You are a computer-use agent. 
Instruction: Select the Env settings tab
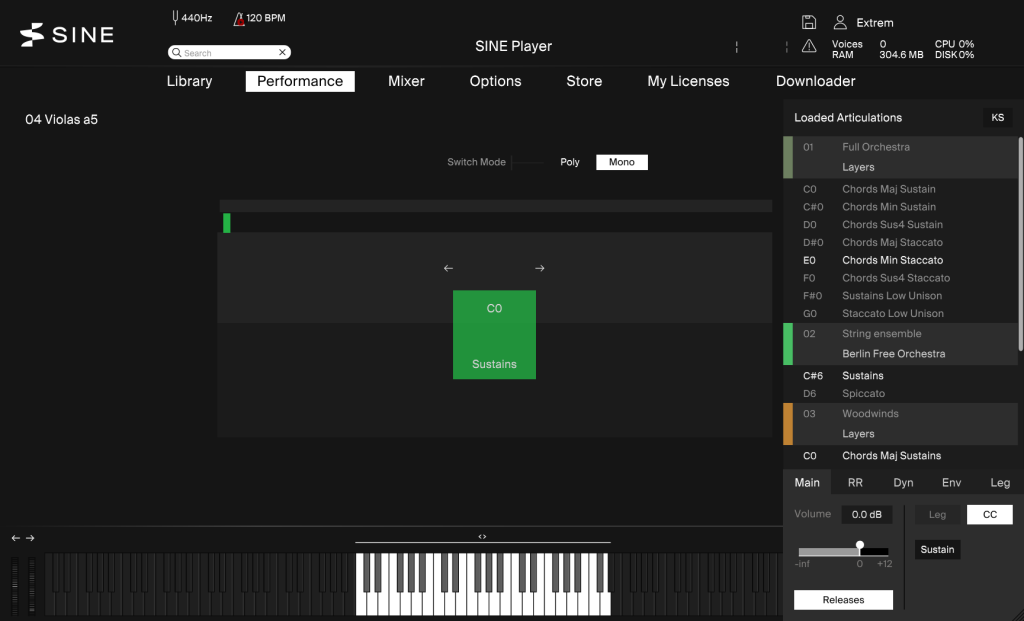point(952,483)
